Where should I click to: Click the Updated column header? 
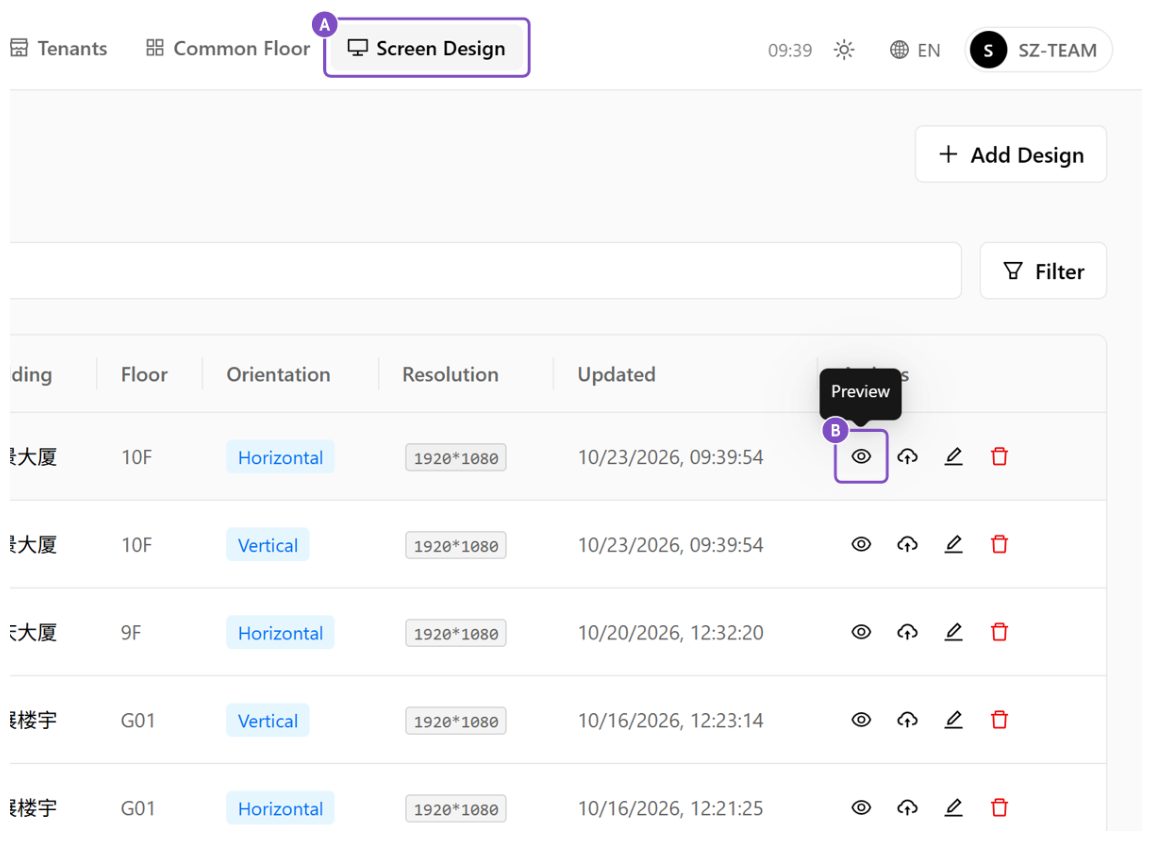click(x=616, y=375)
